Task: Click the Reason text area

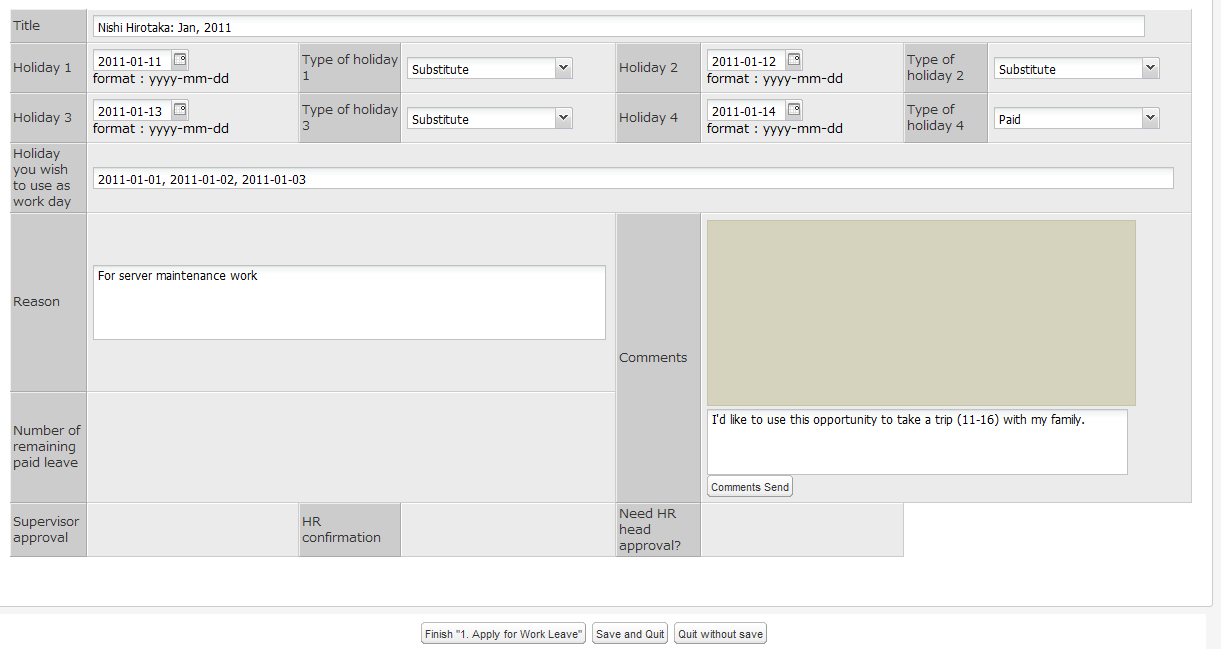Action: coord(348,302)
